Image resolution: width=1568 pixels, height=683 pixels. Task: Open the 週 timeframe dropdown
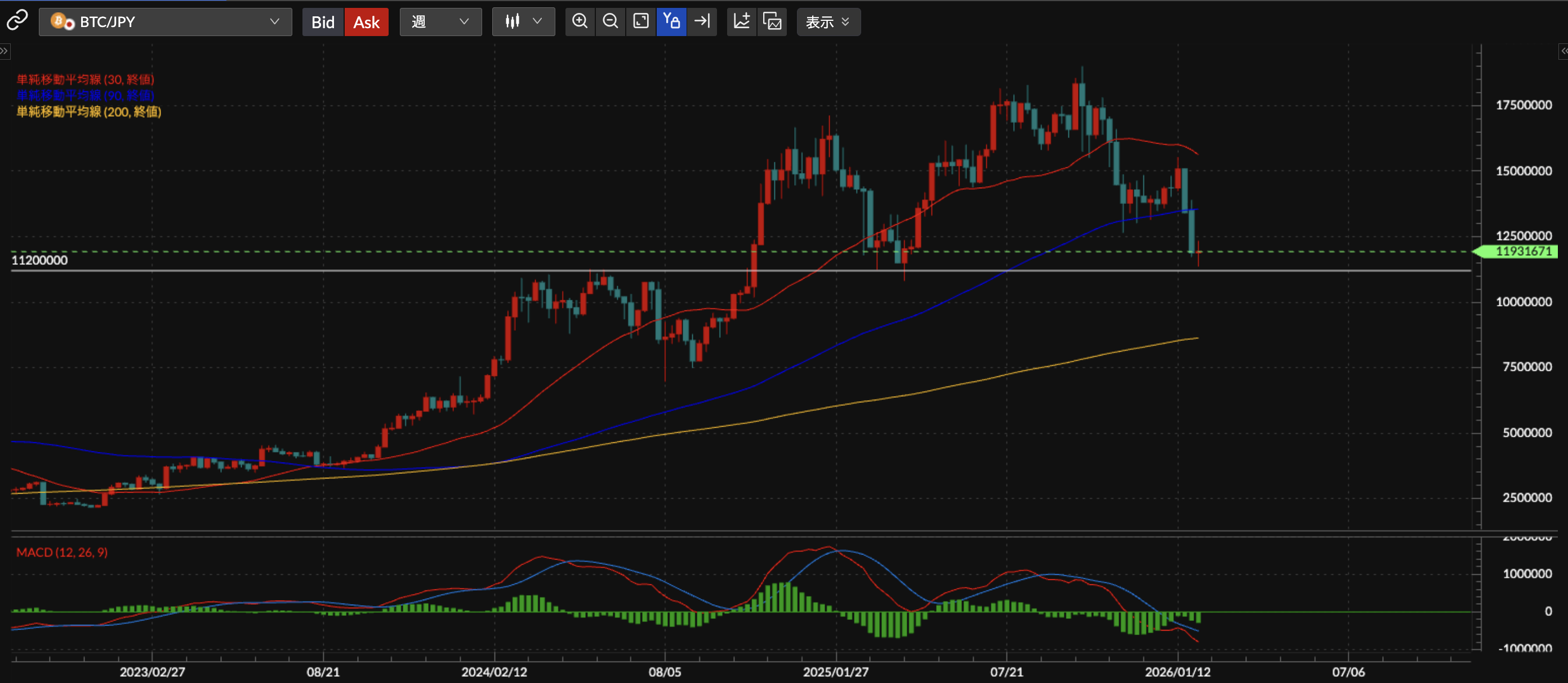pos(440,22)
